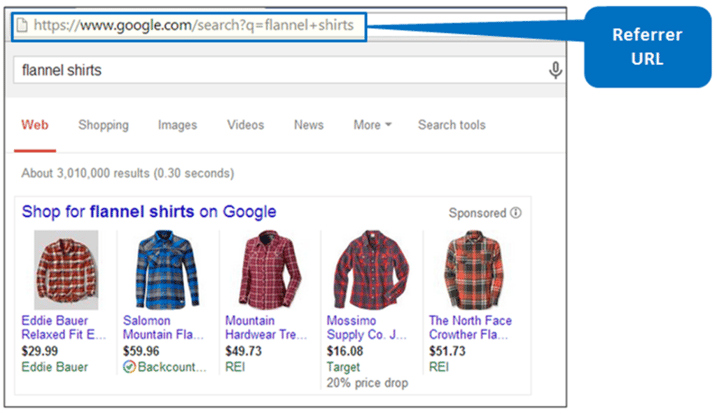Click the blue Salomon shirt thumbnail
Screen dimensions: 717x415
tap(167, 270)
